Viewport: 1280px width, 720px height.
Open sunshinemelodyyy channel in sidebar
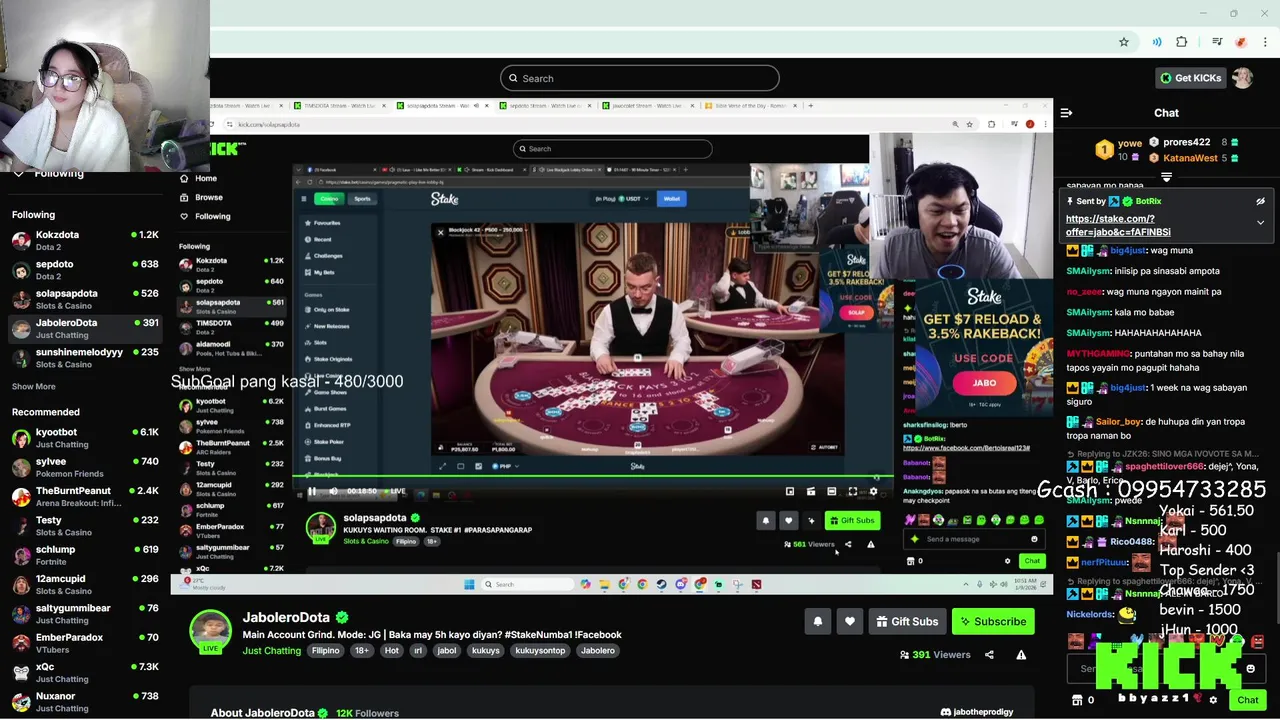[85, 357]
